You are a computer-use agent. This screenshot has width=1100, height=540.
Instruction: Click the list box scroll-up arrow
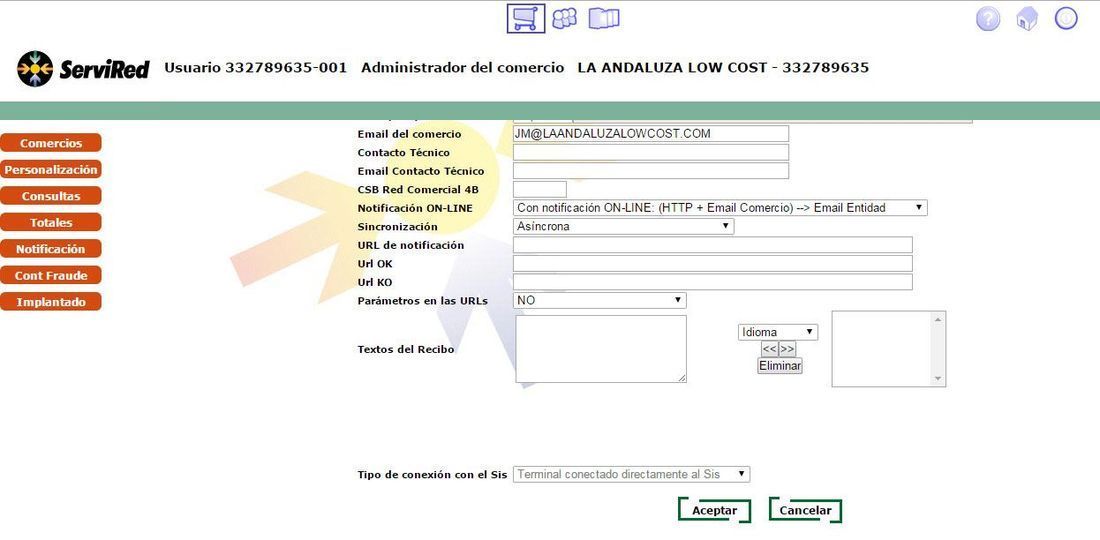click(x=939, y=319)
